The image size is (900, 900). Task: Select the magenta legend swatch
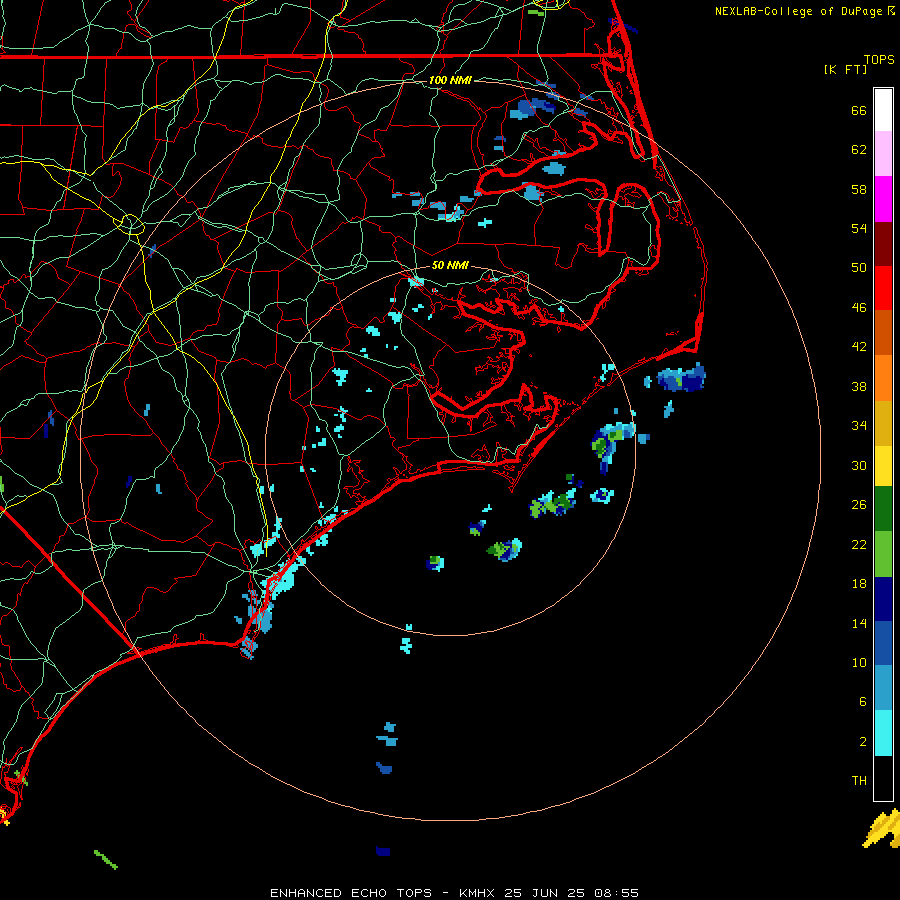point(883,199)
